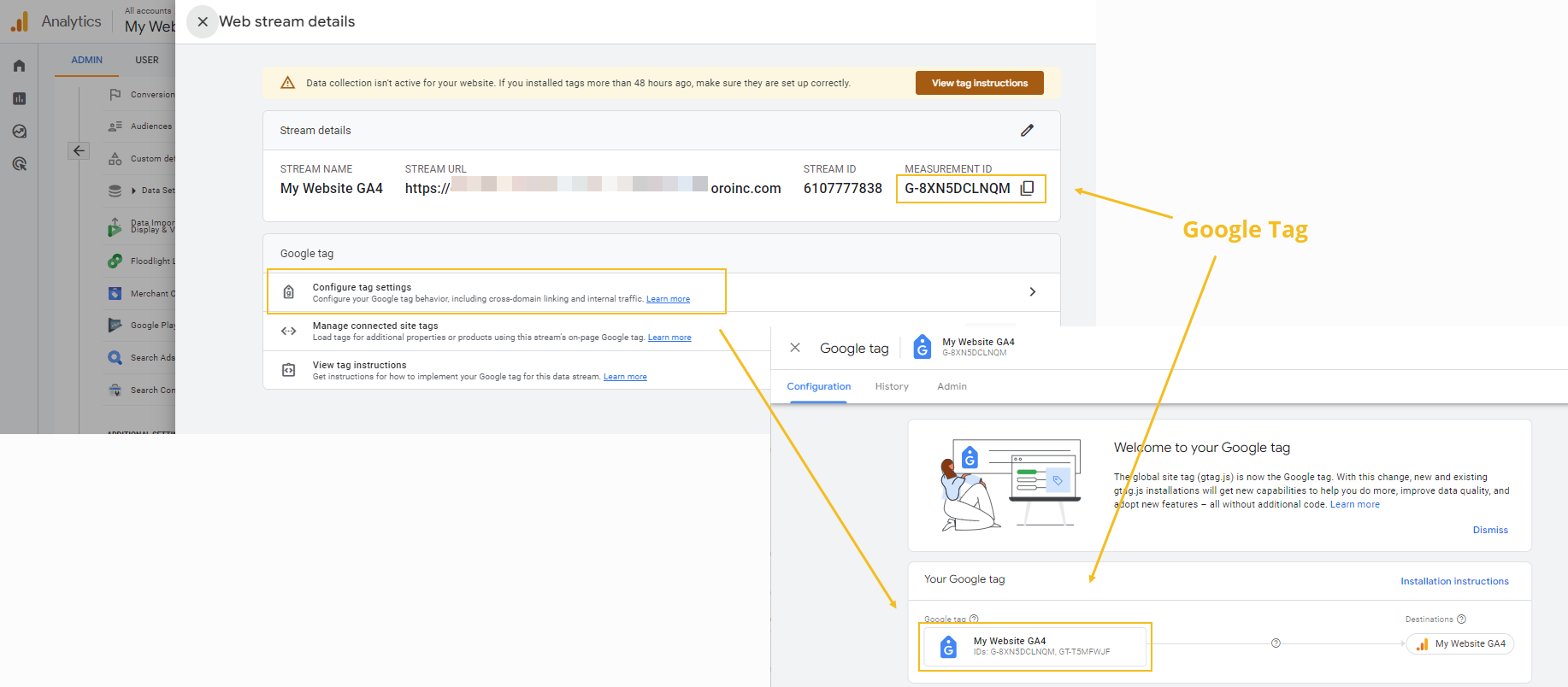Close the Google tag panel
The image size is (1568, 687).
click(795, 348)
